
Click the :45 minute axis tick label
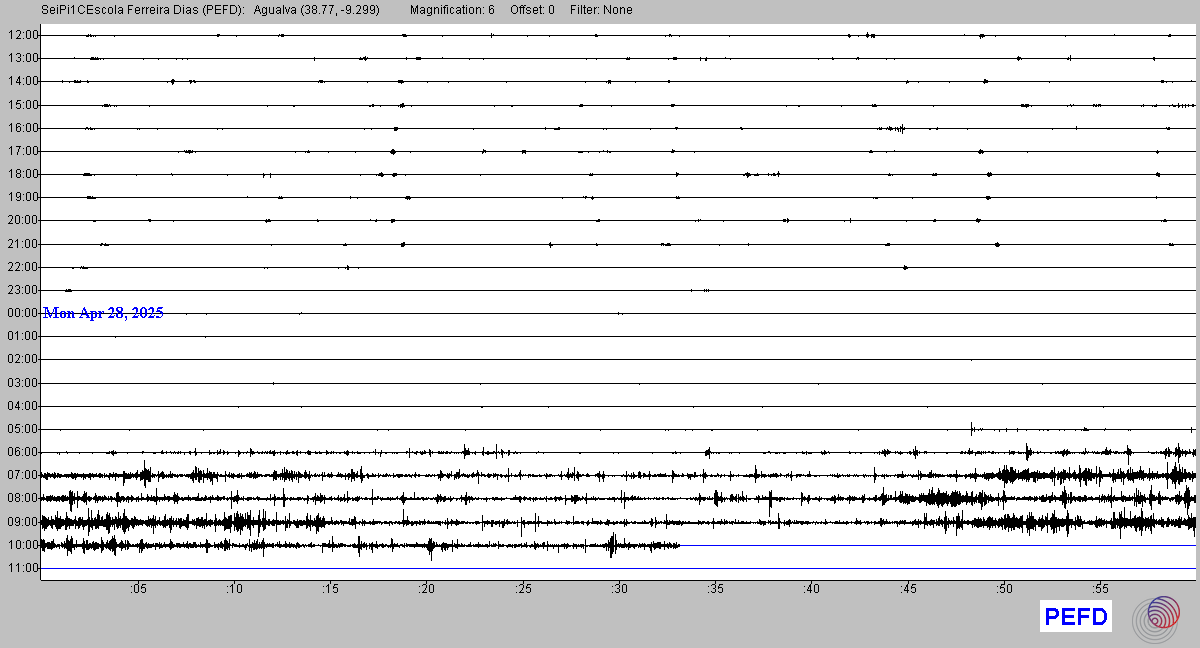click(907, 588)
